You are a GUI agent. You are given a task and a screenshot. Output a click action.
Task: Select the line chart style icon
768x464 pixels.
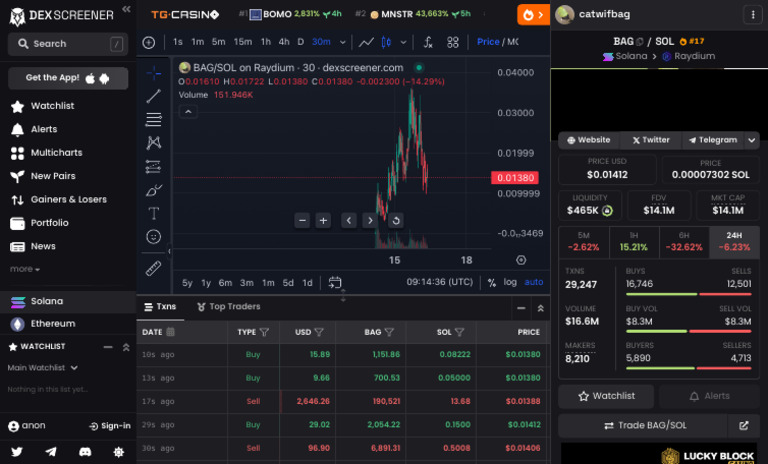(x=366, y=43)
